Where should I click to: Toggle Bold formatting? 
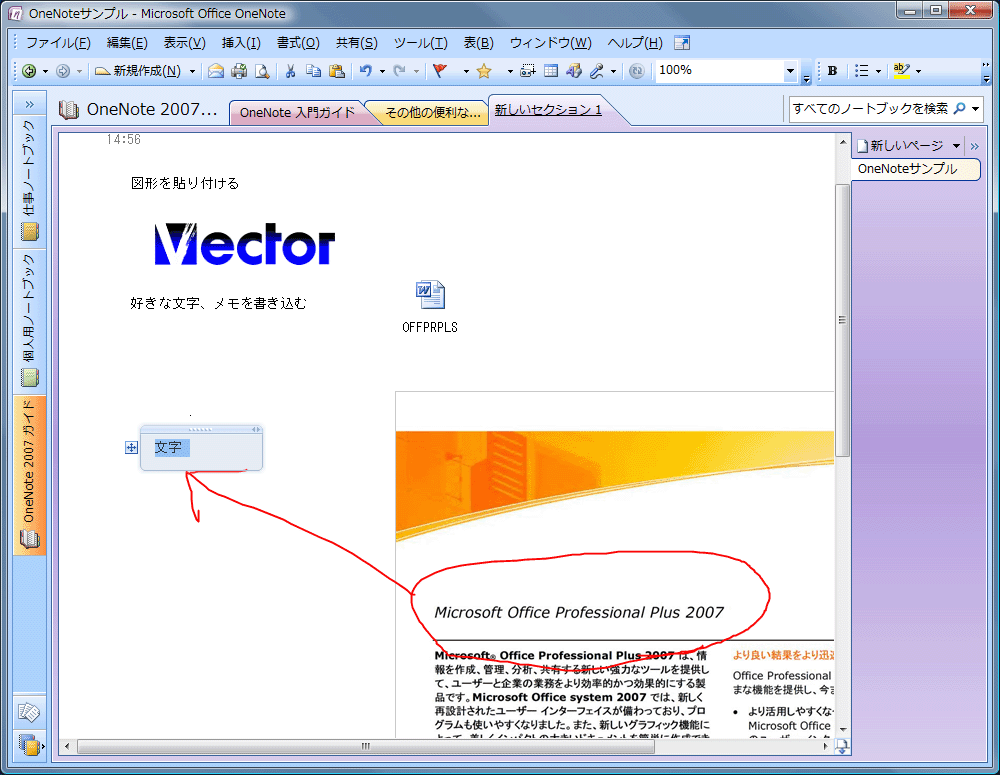click(832, 71)
